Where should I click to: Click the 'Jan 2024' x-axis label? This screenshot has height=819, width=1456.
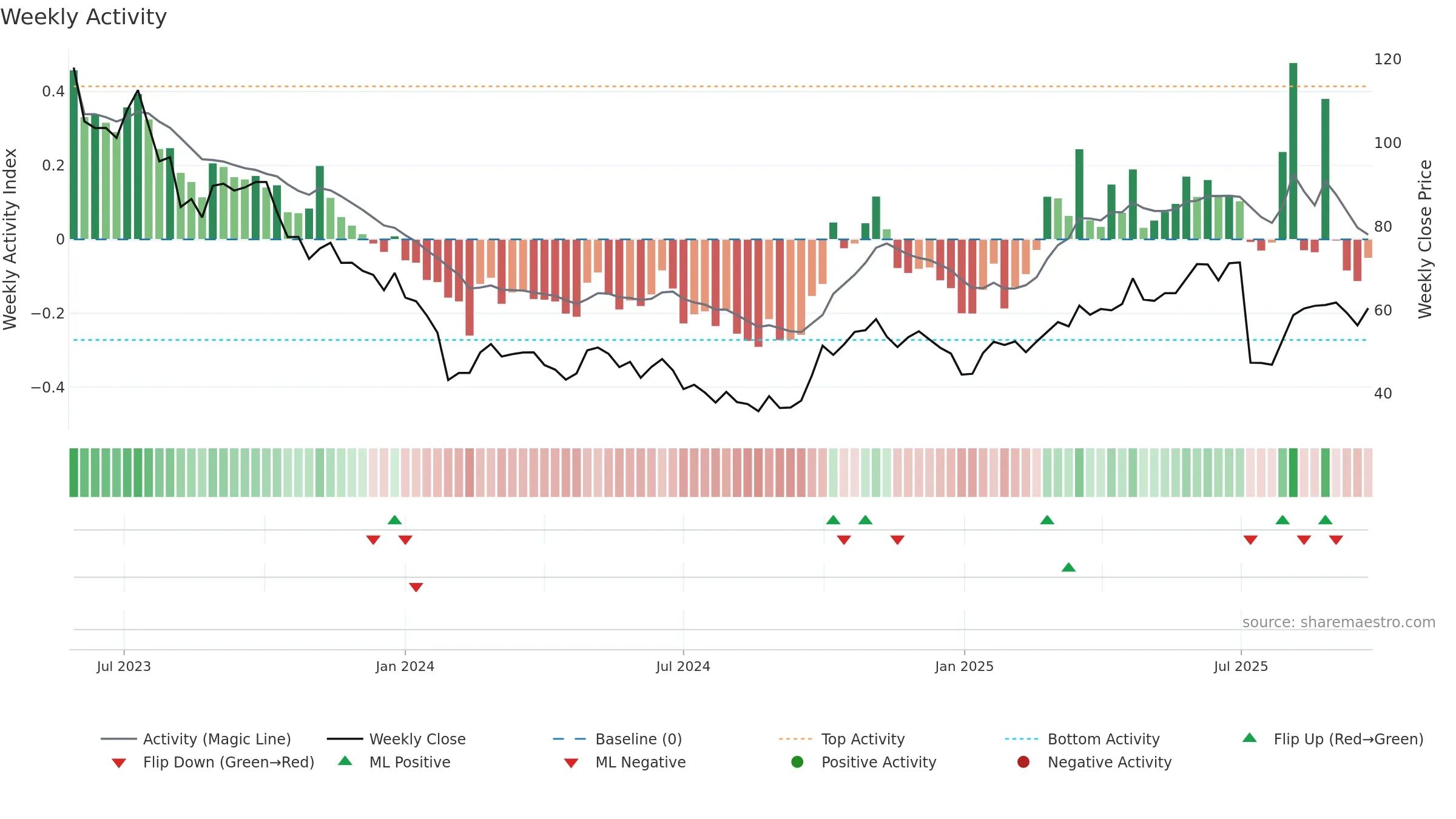pyautogui.click(x=405, y=666)
